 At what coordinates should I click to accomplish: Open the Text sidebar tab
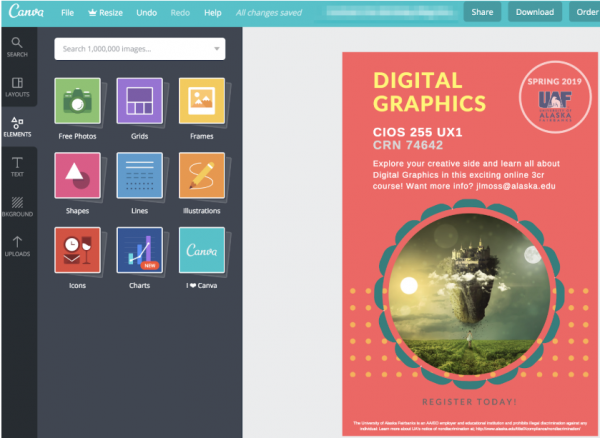point(18,166)
